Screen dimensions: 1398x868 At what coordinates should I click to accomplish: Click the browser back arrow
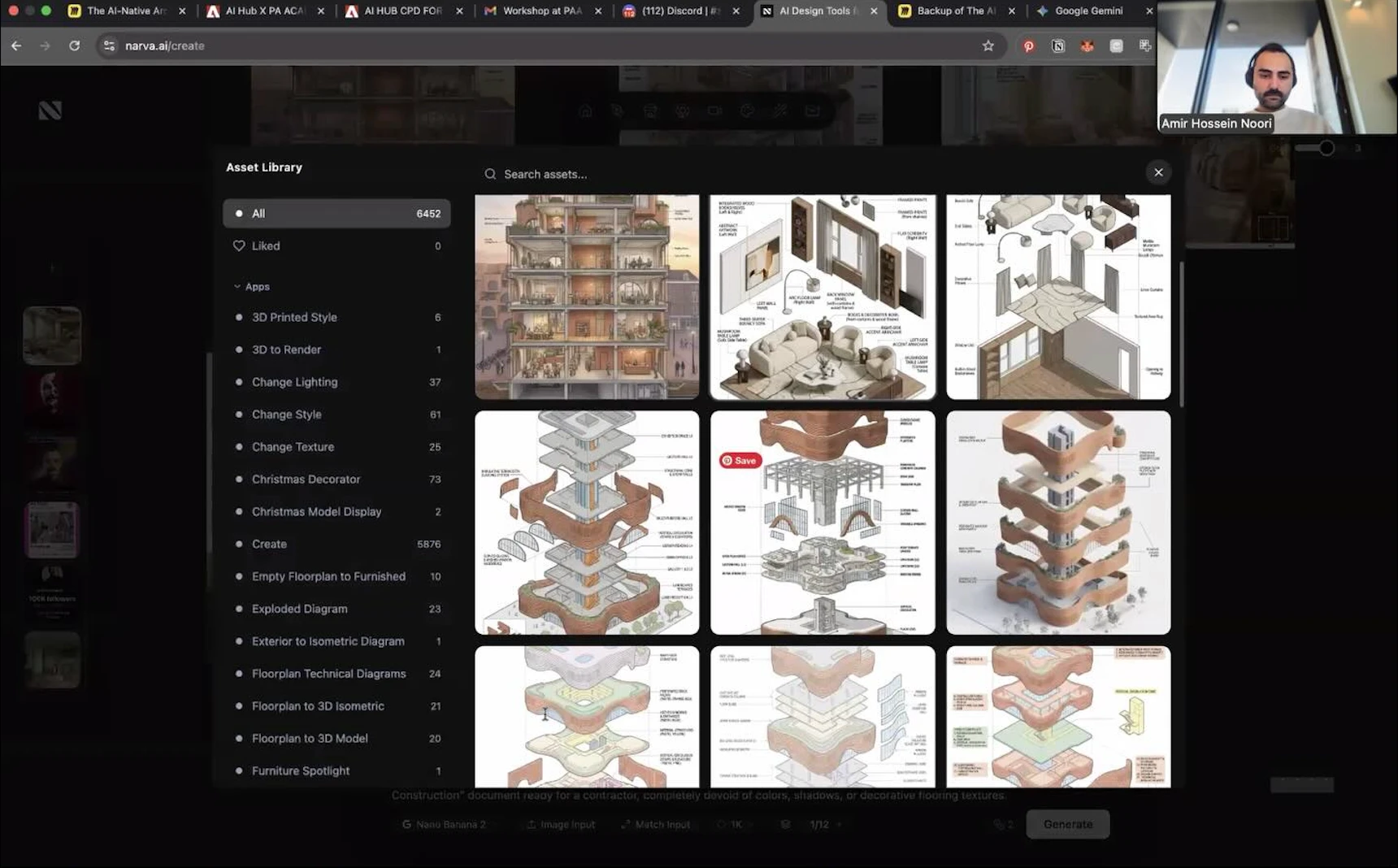16,46
